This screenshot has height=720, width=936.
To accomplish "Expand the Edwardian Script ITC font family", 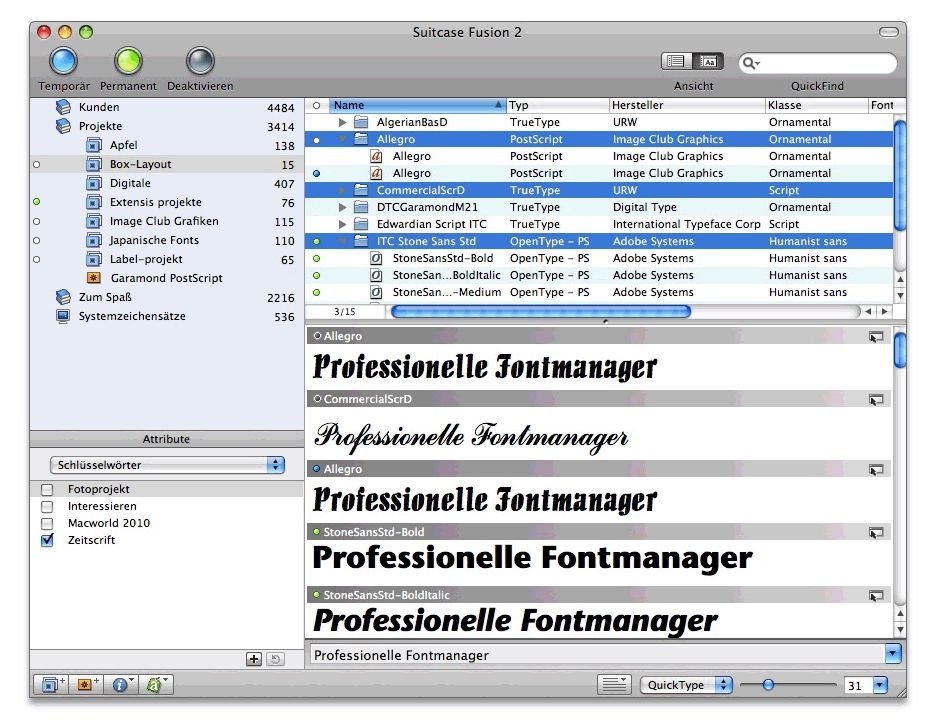I will click(x=344, y=225).
